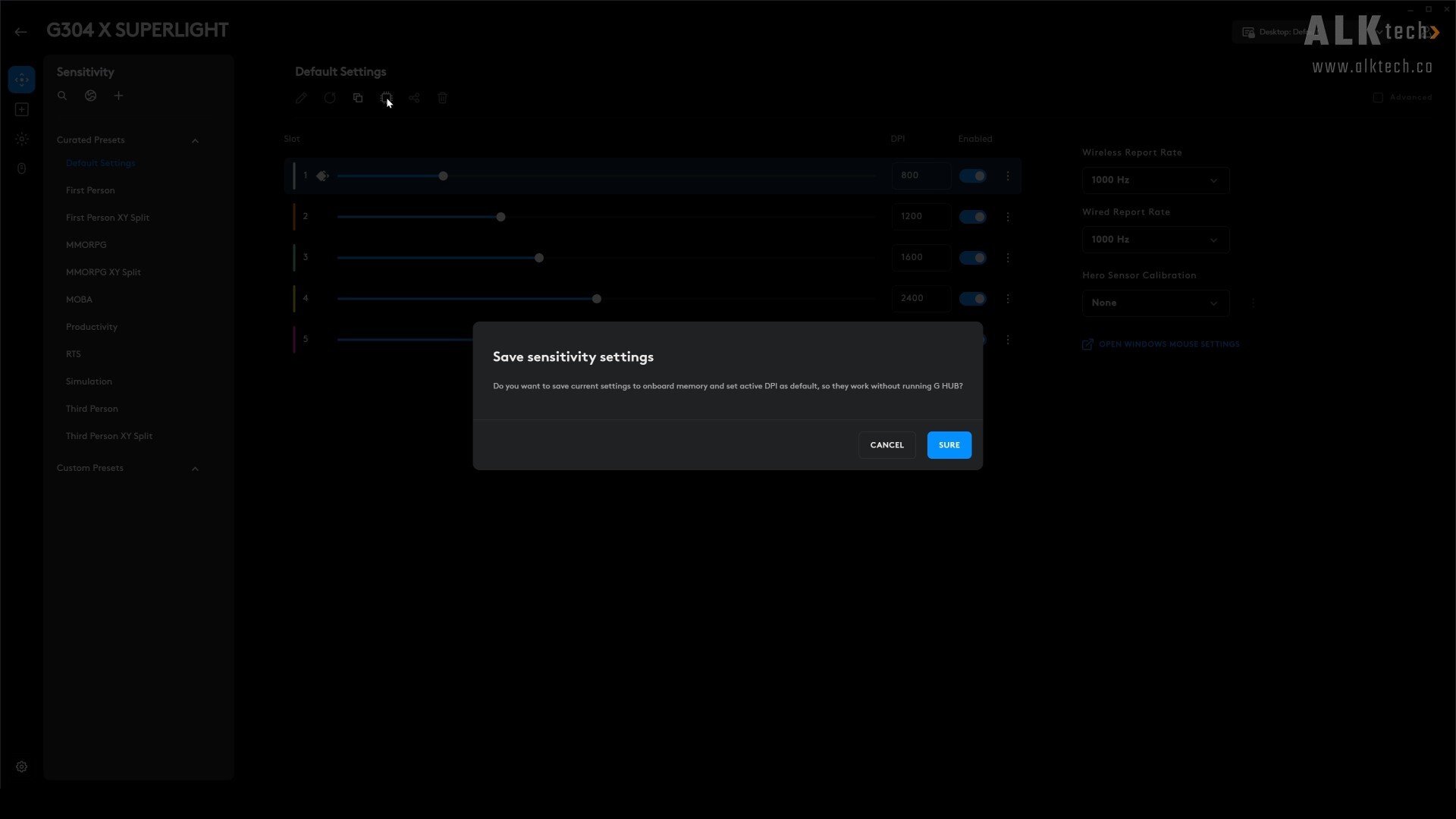Click the pencil edit icon under Default Settings
The width and height of the screenshot is (1456, 819).
tap(301, 98)
